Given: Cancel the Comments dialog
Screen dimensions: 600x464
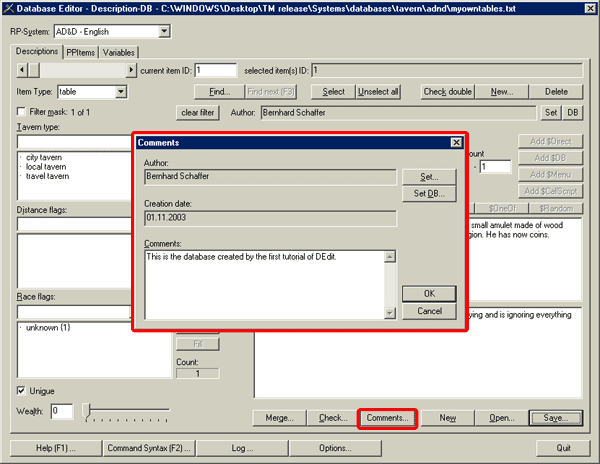Looking at the screenshot, I should pyautogui.click(x=429, y=311).
